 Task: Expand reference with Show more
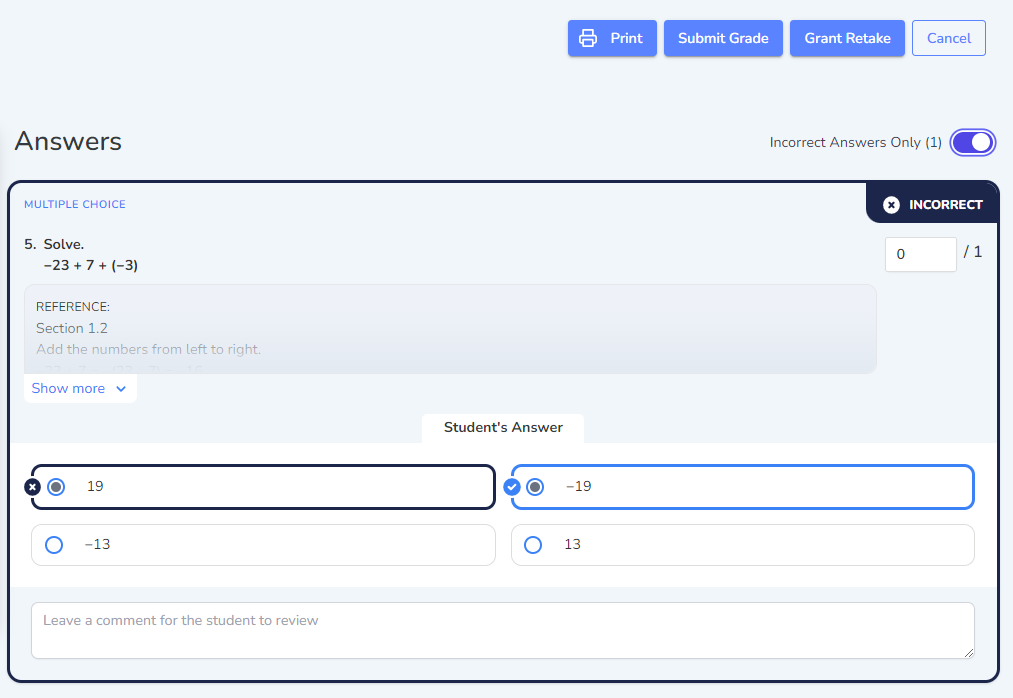coord(80,388)
